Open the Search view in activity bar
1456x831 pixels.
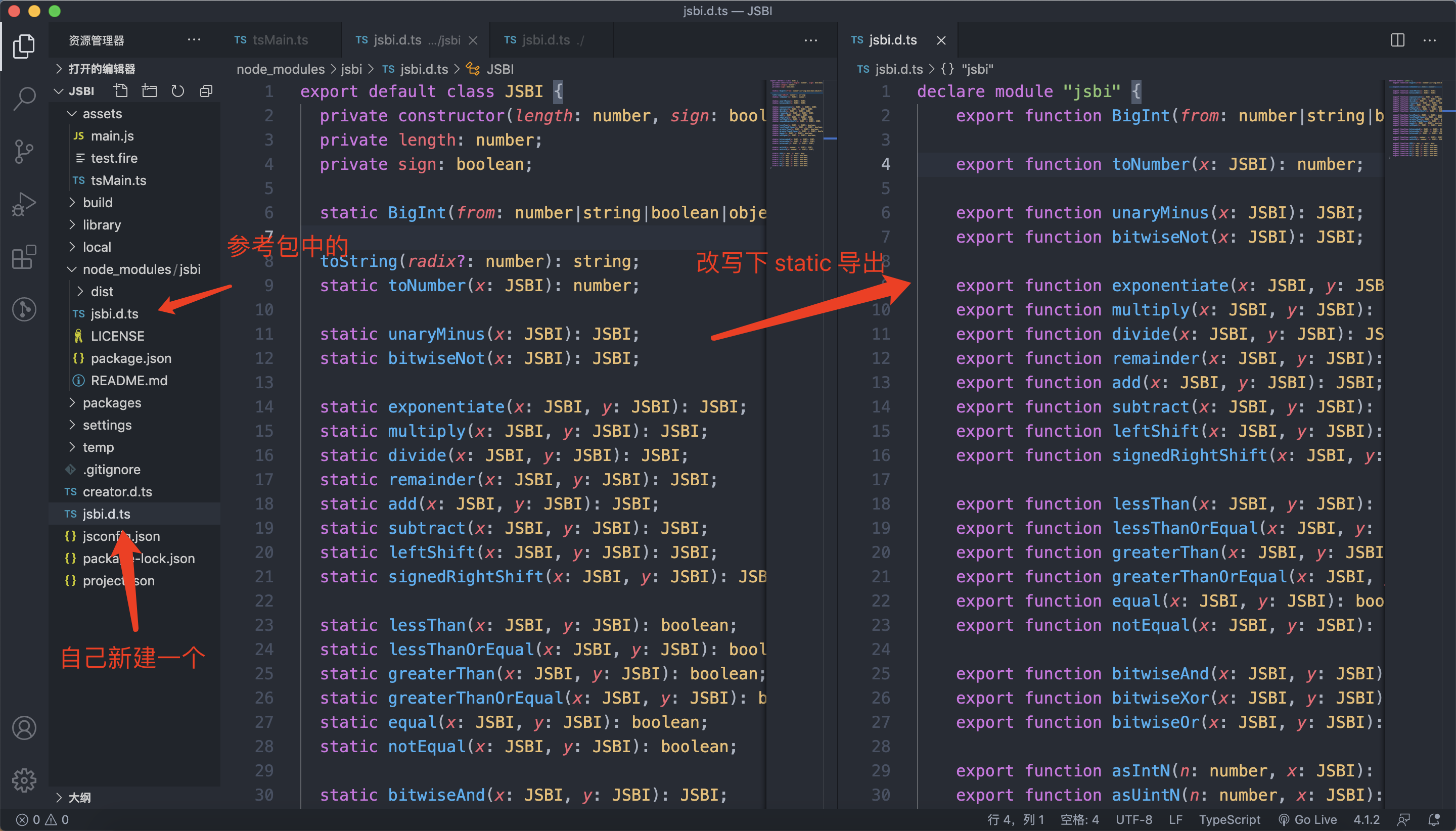(24, 98)
